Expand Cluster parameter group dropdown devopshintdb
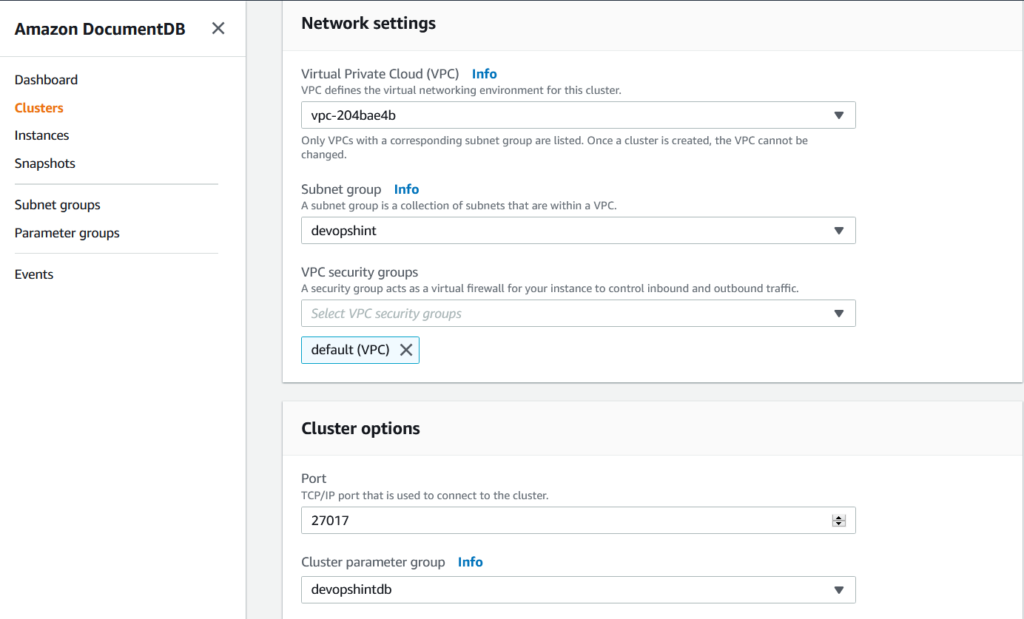1024x619 pixels. point(578,590)
